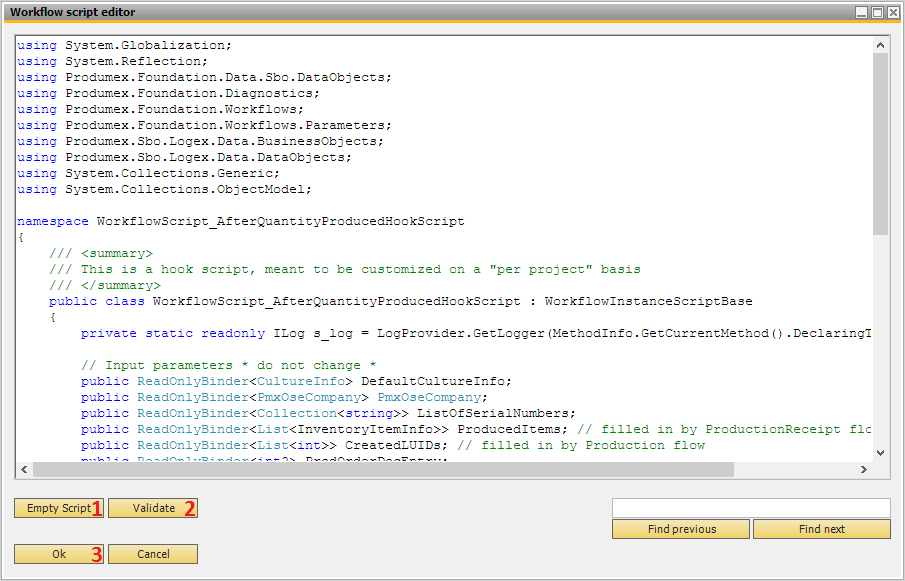The image size is (905, 581).
Task: Click the vertical scrollbar up arrow
Action: tap(880, 43)
